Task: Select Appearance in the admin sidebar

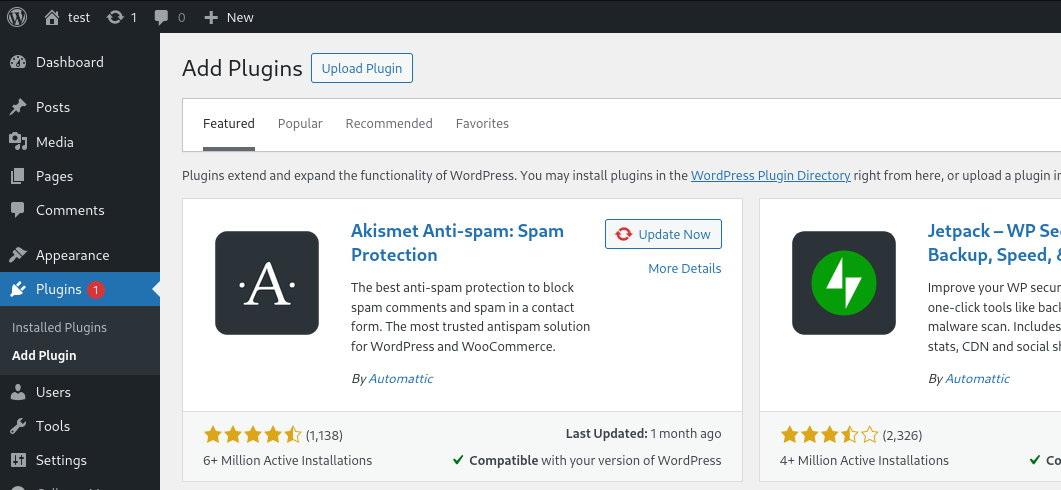Action: [x=72, y=255]
